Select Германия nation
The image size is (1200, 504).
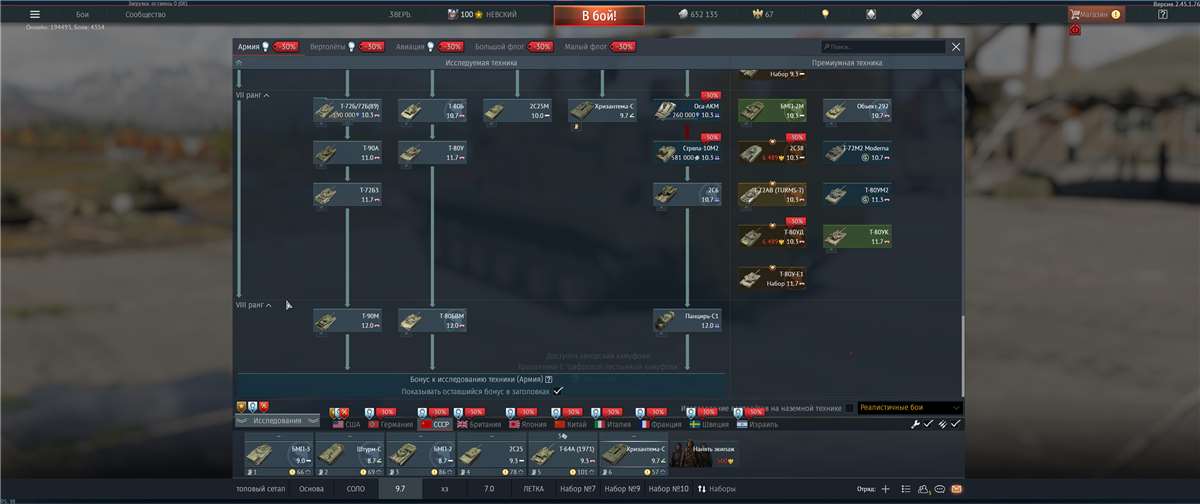pos(389,424)
